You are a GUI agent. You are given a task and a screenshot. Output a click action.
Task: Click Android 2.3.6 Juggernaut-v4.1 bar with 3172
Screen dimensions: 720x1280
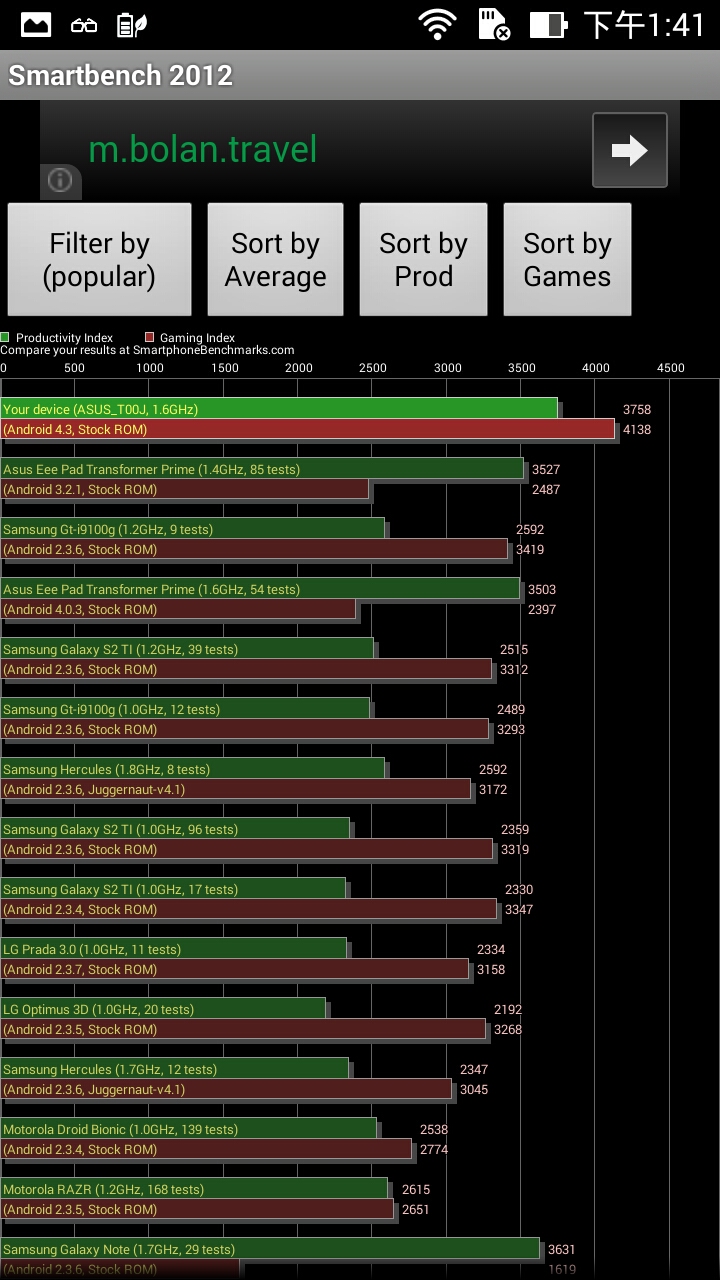(x=236, y=789)
